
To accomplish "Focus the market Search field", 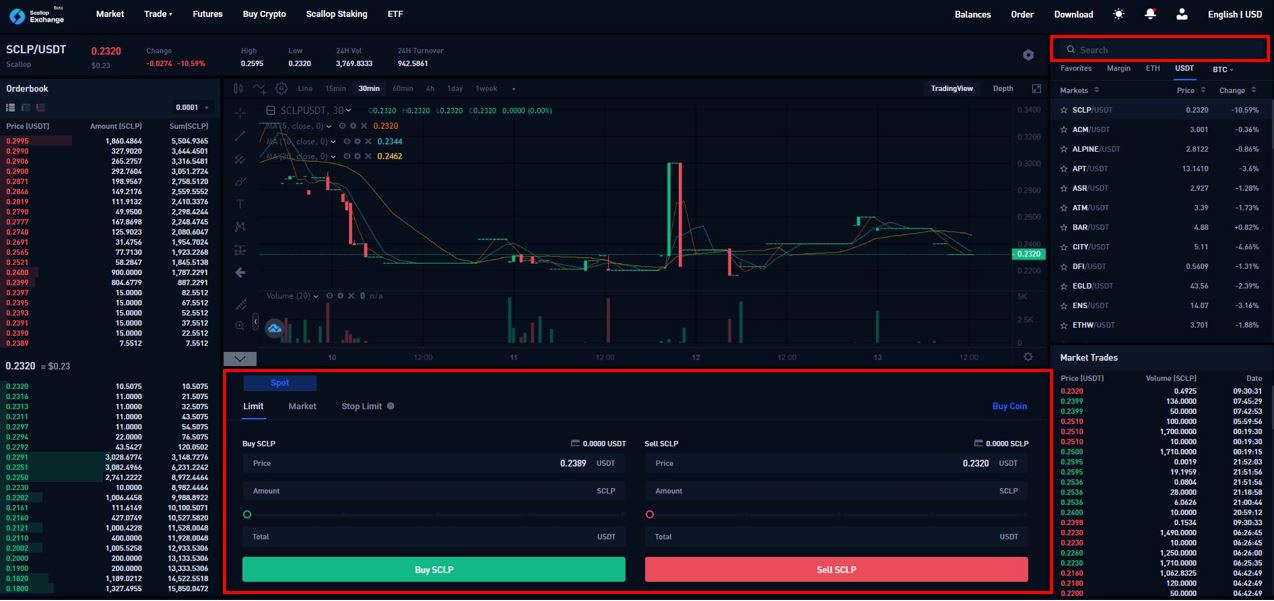I will click(x=1160, y=49).
